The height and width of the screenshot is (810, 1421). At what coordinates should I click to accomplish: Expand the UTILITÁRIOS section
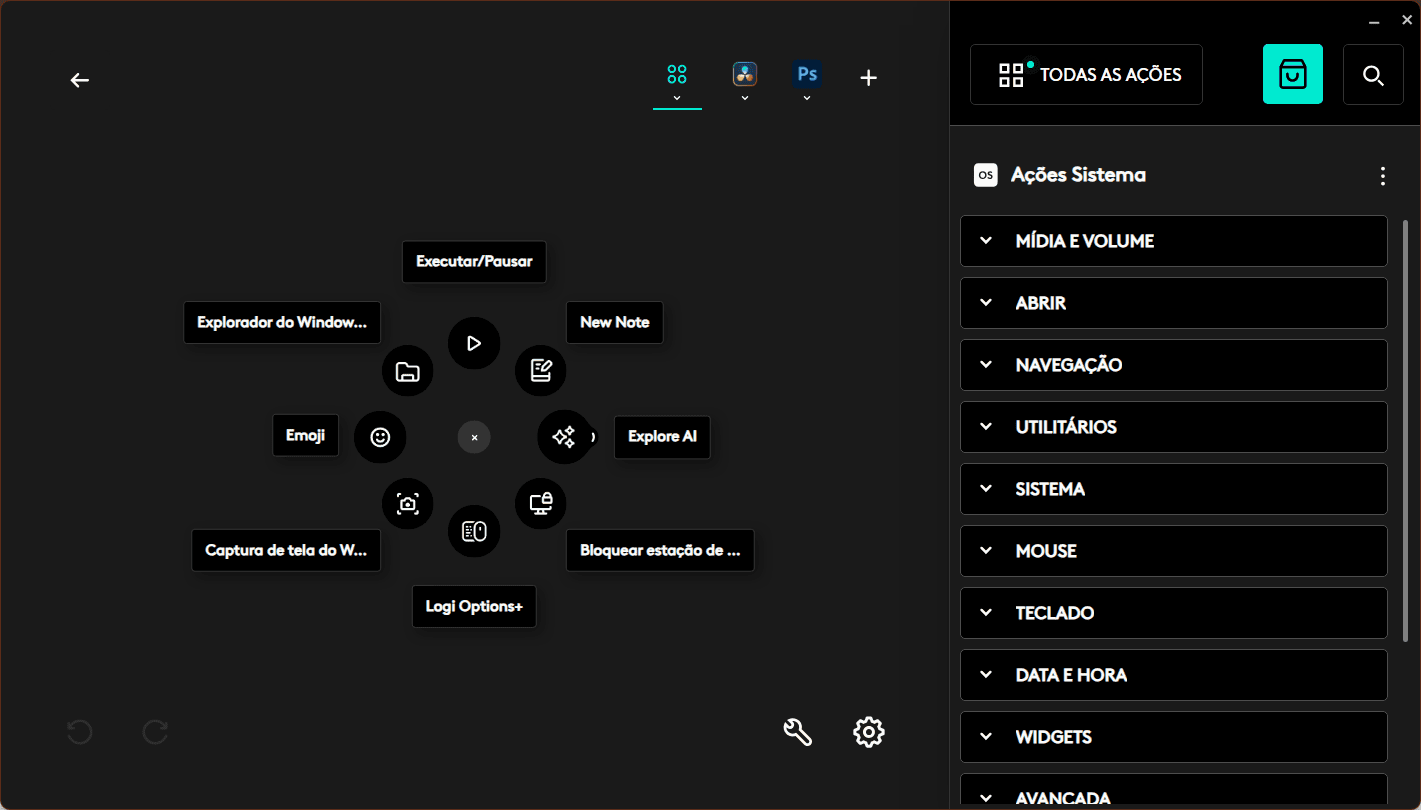(1173, 427)
